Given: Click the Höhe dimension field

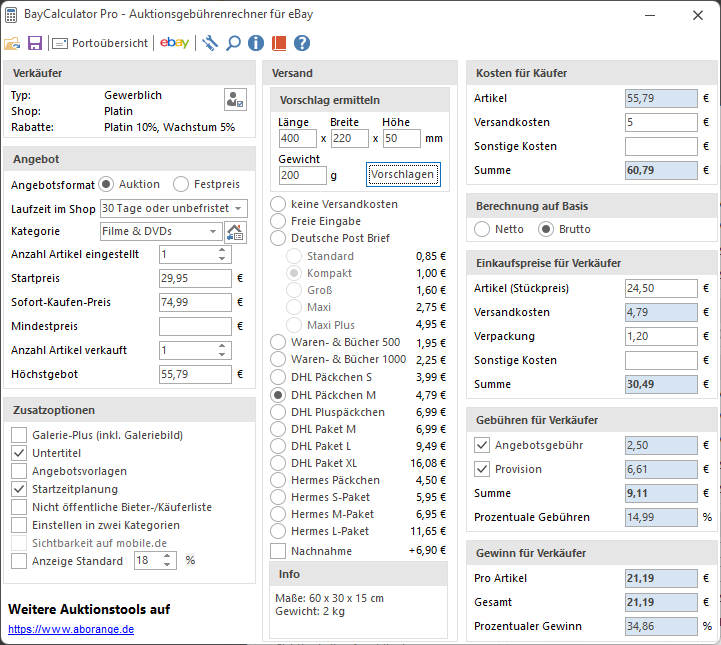Looking at the screenshot, I should (401, 138).
